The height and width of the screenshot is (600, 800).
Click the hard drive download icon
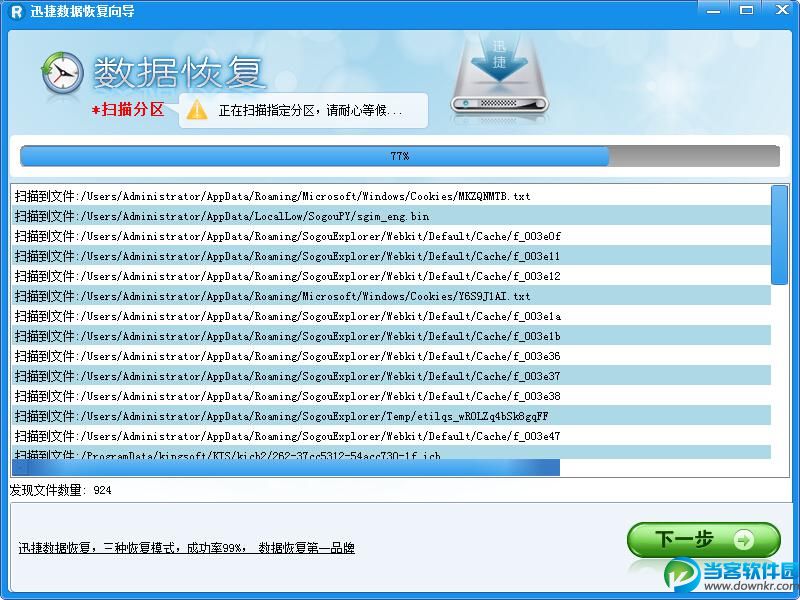point(498,74)
